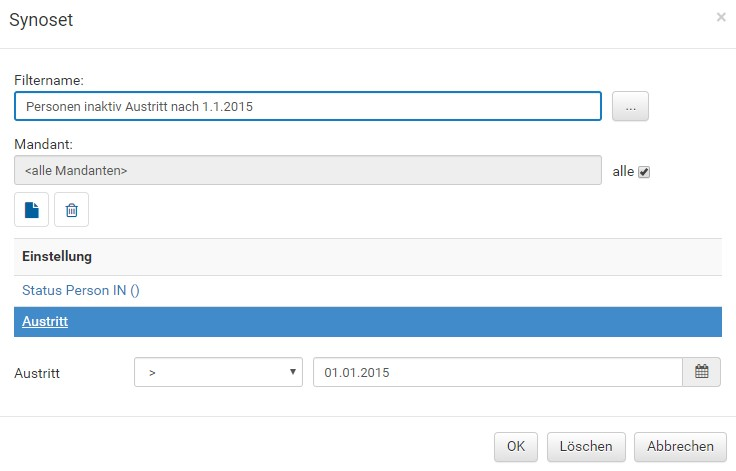The height and width of the screenshot is (471, 736).
Task: Close the Synoset dialog with X
Action: pos(721,17)
